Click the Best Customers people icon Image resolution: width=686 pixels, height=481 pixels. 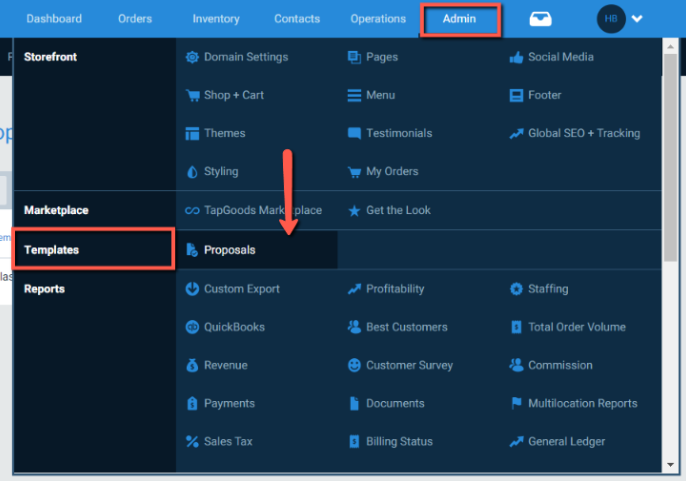[354, 327]
